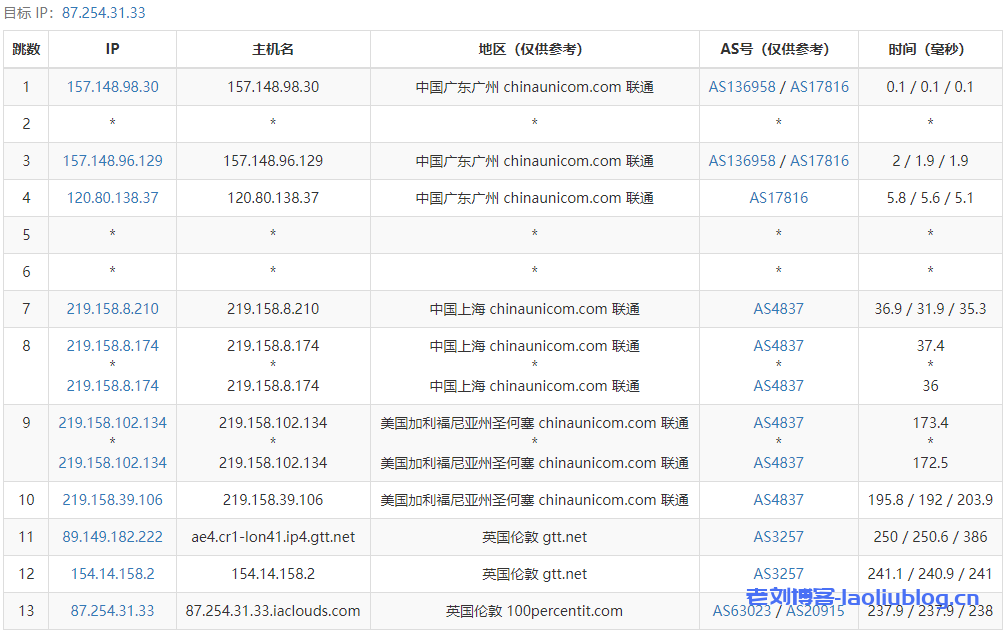Click IP link 157.148.96.129
This screenshot has width=1005, height=635.
(x=112, y=161)
